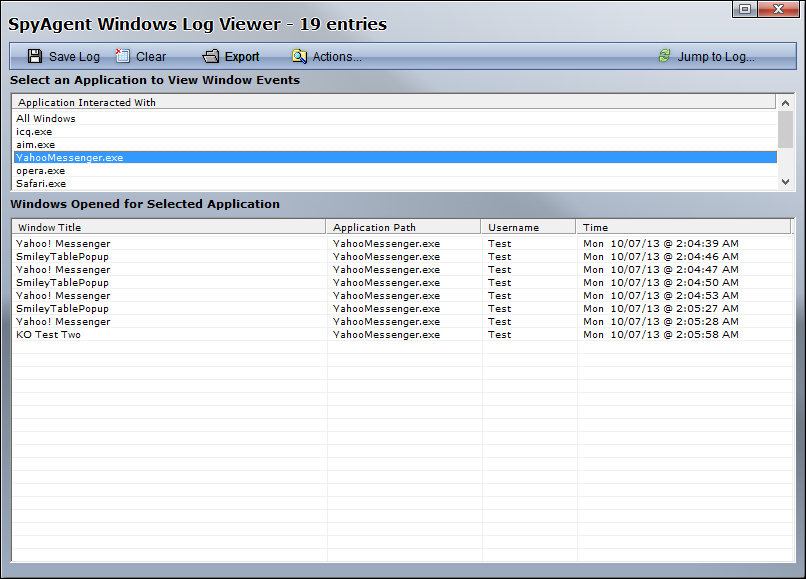Pick Safari.exe in the application list

point(41,184)
